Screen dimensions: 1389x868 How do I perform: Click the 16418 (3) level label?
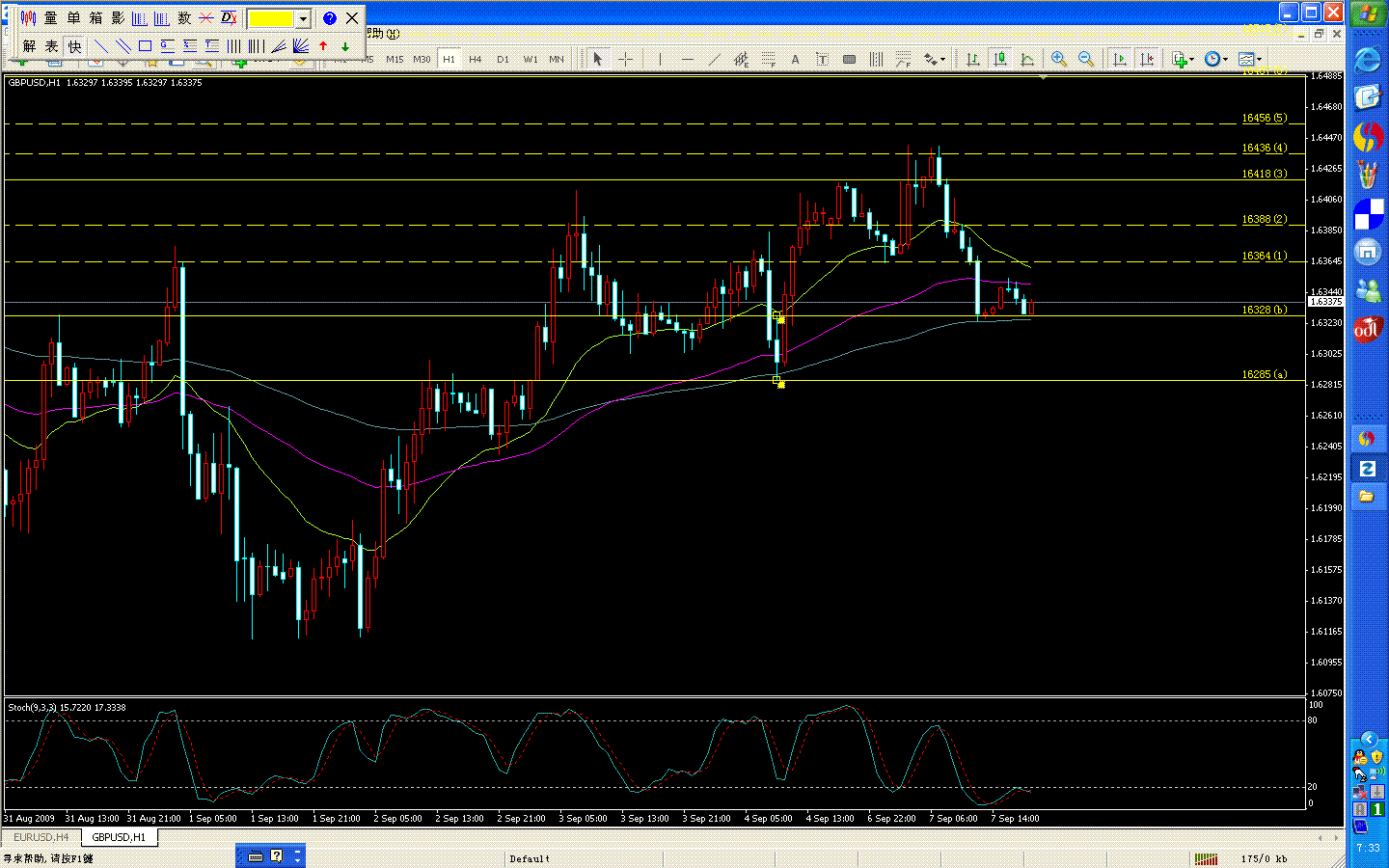(x=1264, y=174)
